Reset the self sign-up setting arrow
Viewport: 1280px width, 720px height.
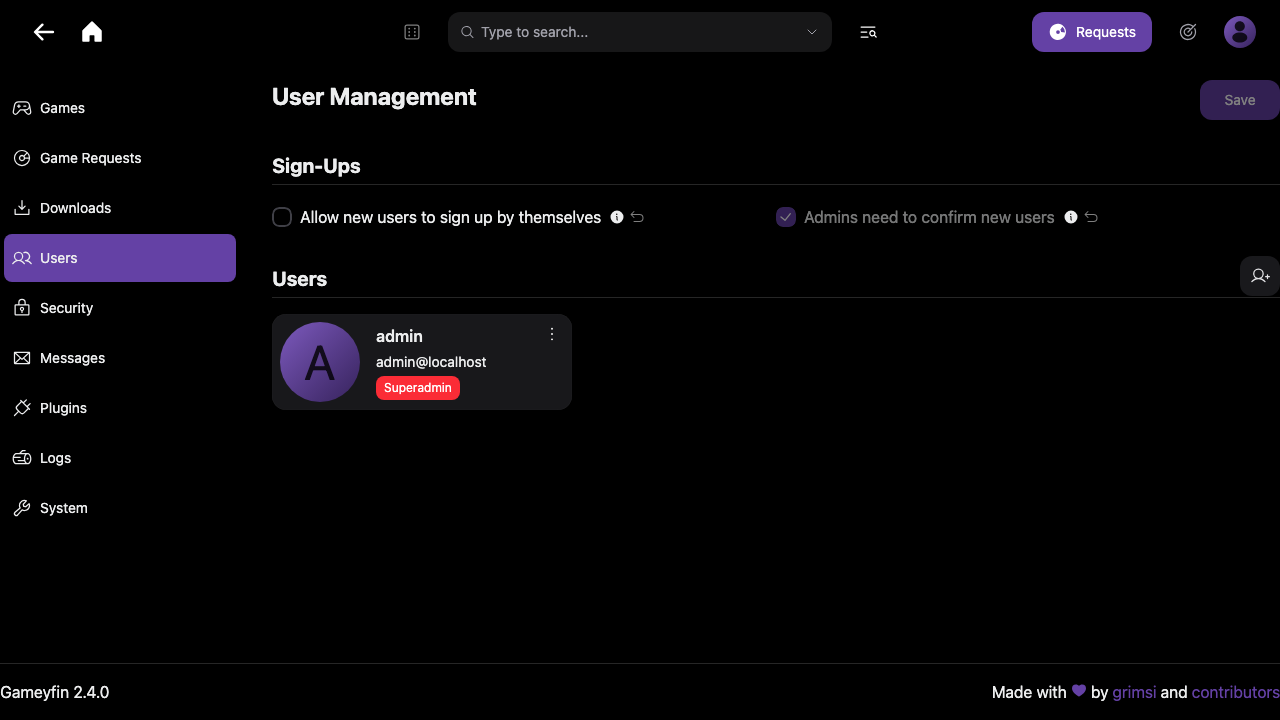pyautogui.click(x=637, y=217)
